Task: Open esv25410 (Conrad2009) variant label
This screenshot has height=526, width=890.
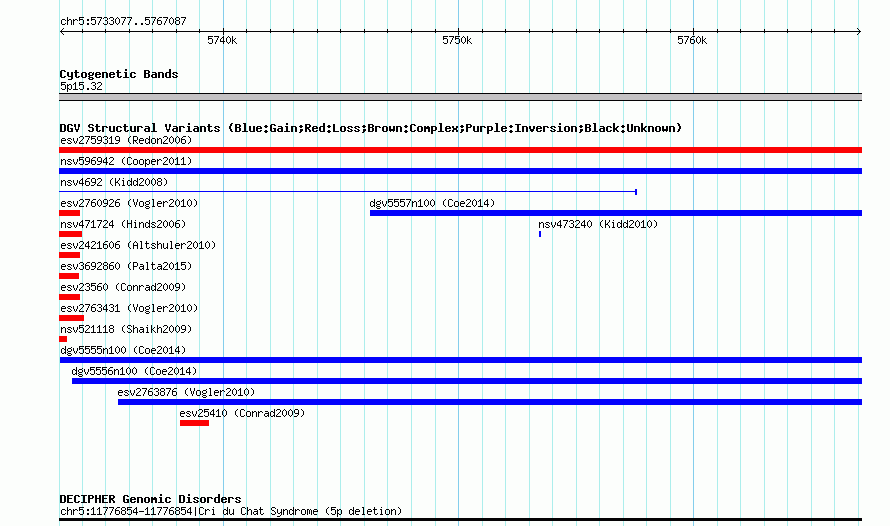Action: tap(242, 413)
